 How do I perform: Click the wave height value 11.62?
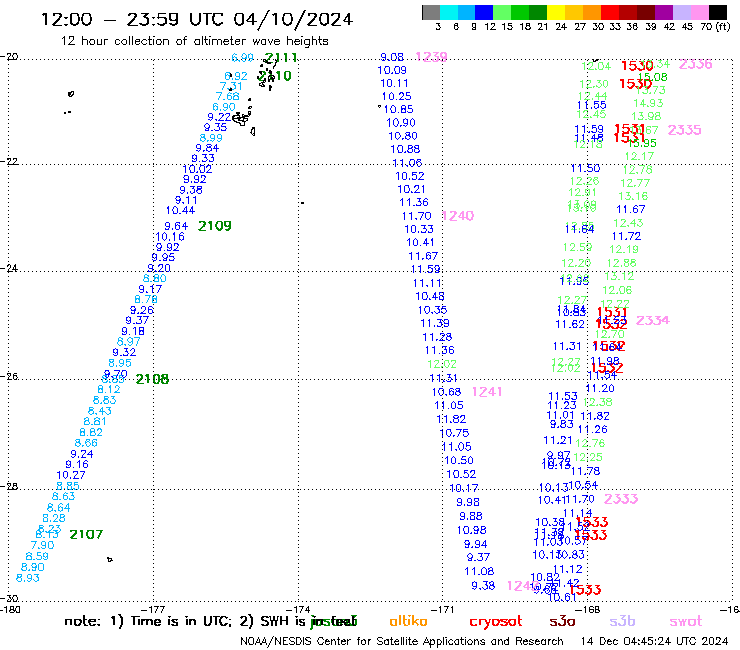(570, 324)
